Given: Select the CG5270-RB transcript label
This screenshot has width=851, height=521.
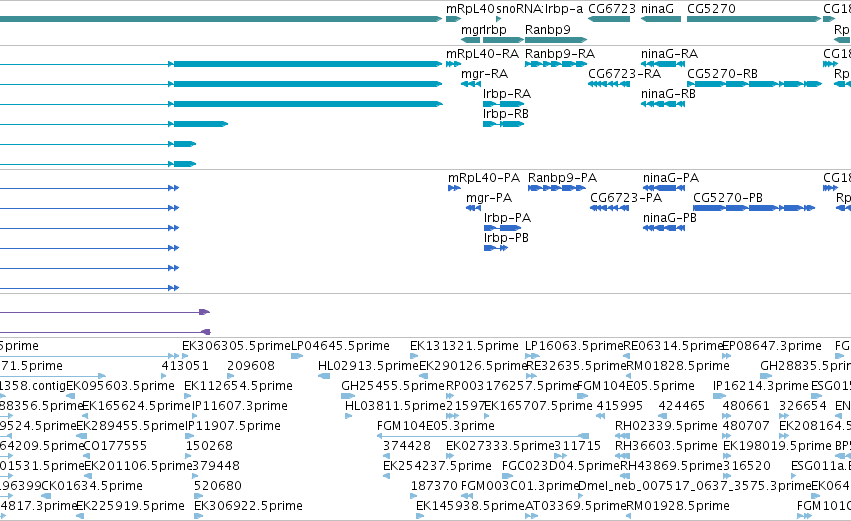Looking at the screenshot, I should click(x=722, y=74).
